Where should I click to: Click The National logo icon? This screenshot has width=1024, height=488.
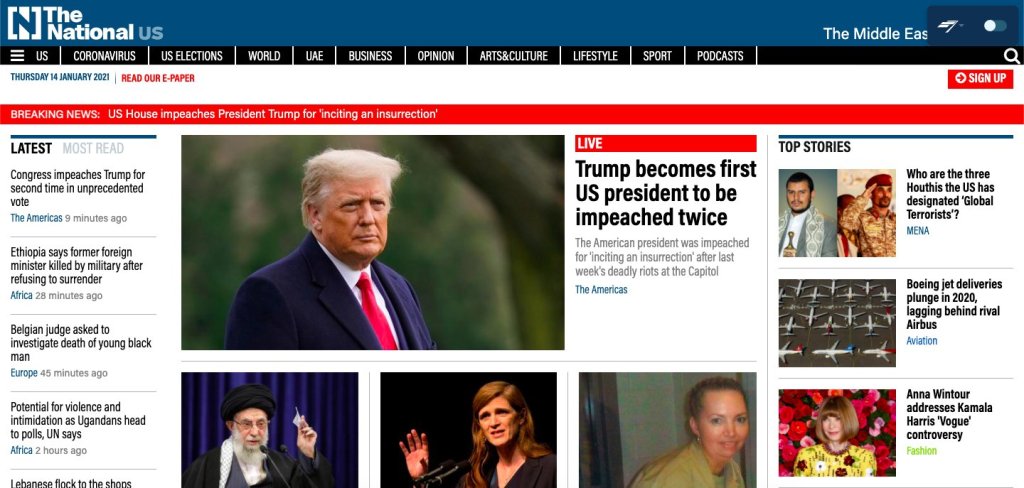24,24
